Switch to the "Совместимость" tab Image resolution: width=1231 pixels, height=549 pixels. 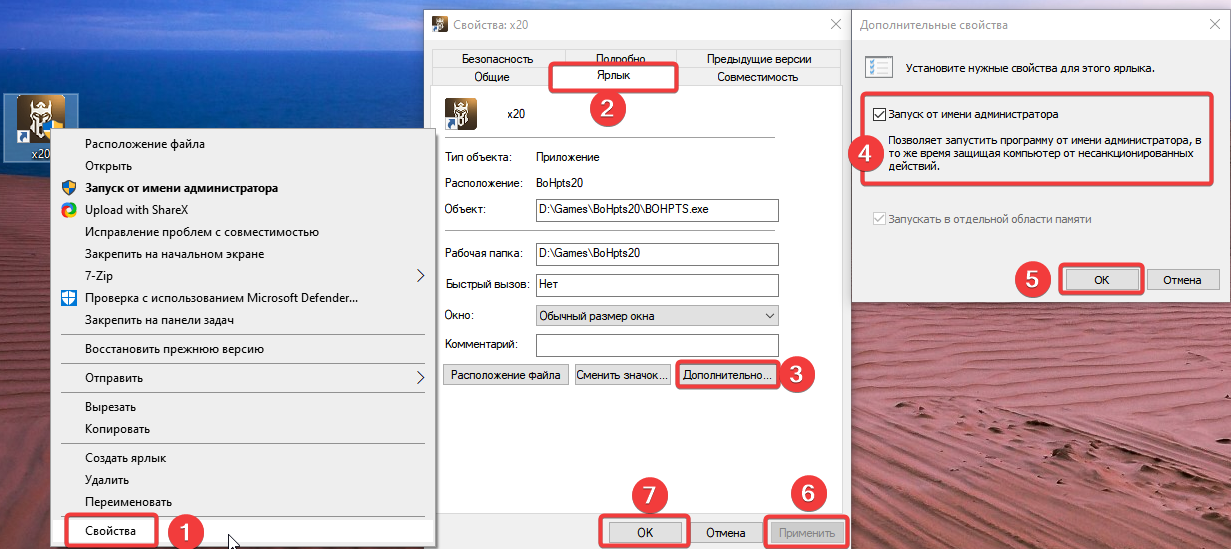[757, 77]
